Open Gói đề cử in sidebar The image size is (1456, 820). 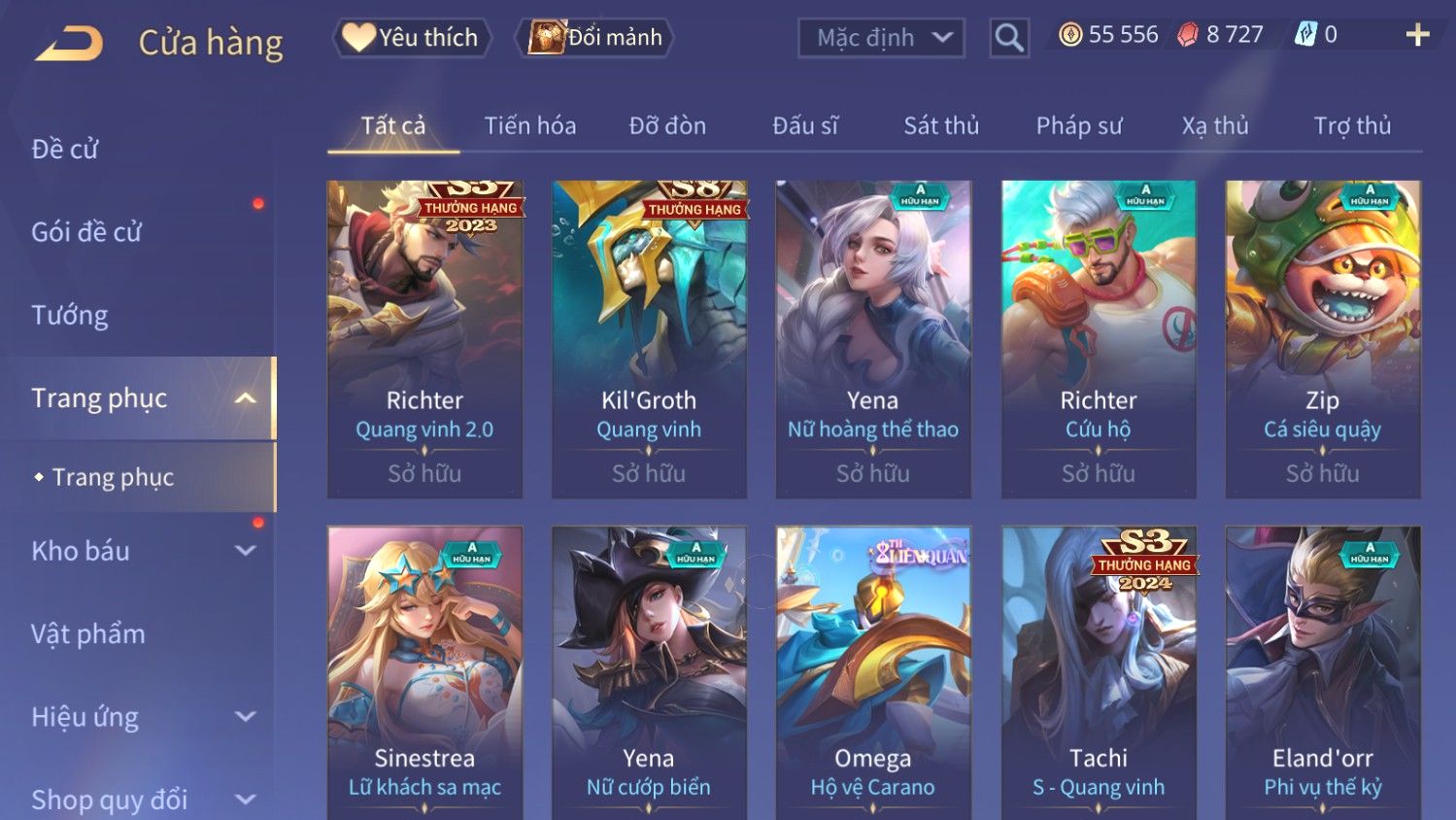tap(86, 232)
